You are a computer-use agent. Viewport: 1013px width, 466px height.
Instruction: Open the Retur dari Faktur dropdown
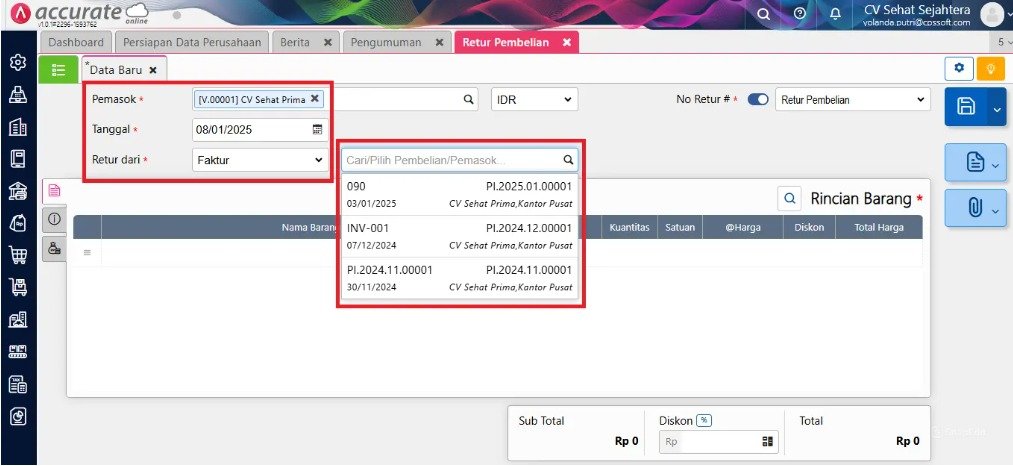pos(260,160)
